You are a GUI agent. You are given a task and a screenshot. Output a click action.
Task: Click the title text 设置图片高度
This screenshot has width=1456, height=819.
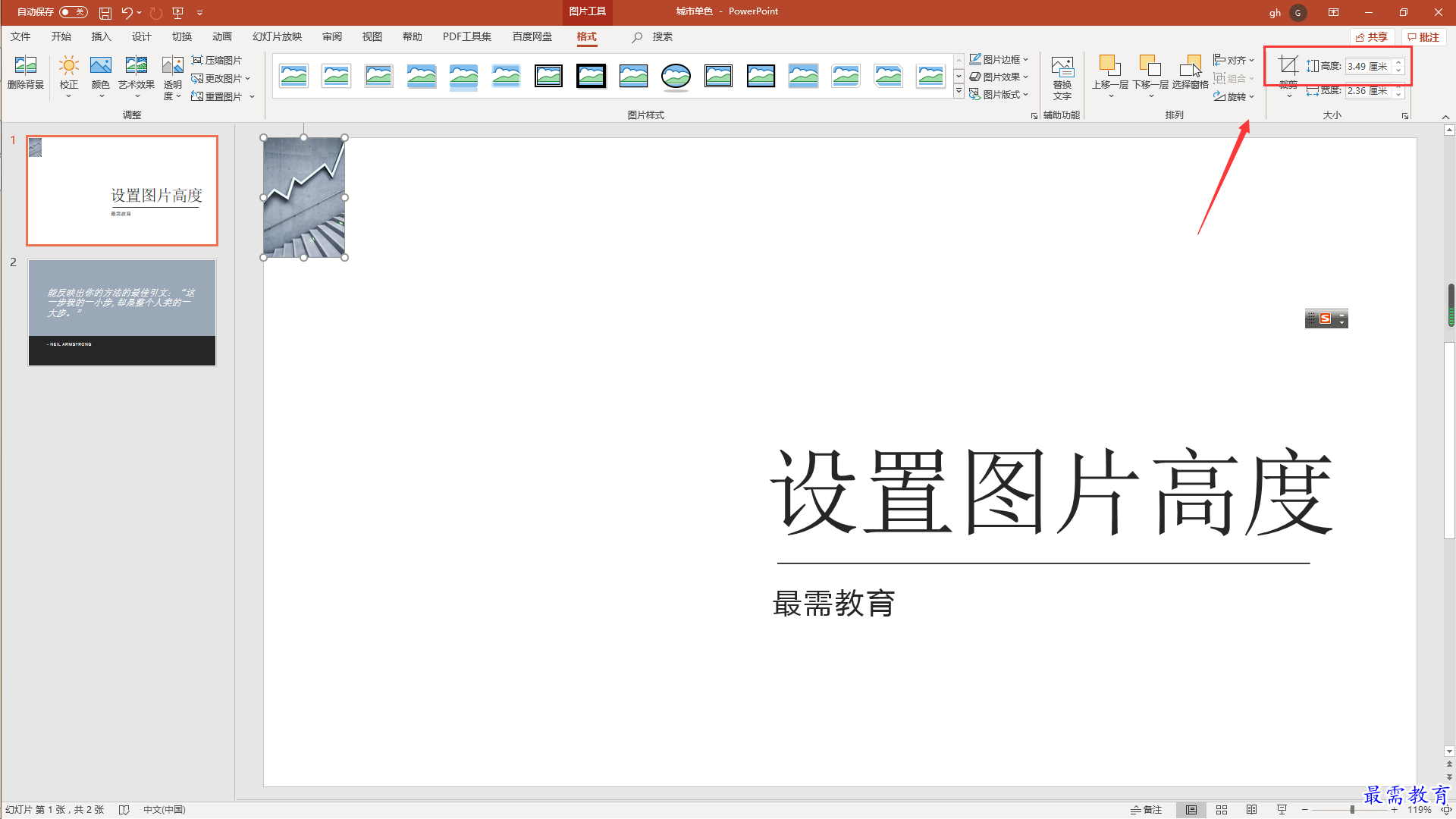pos(1051,492)
